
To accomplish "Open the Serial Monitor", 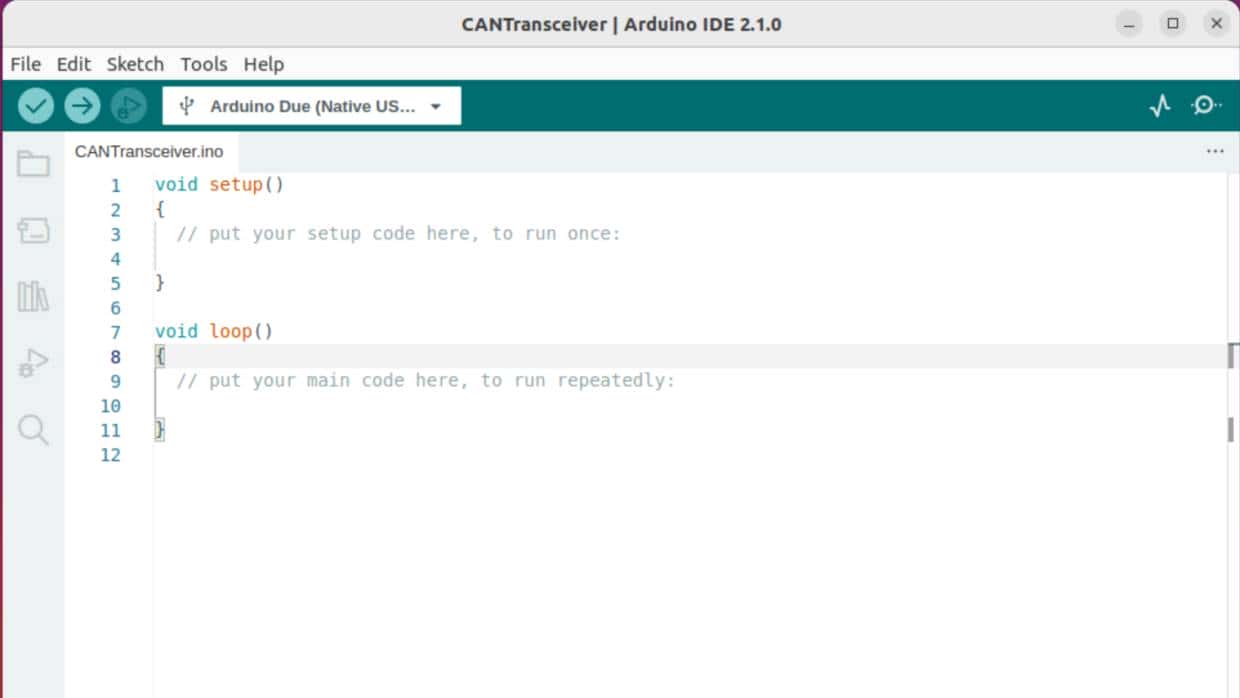I will pos(1205,105).
